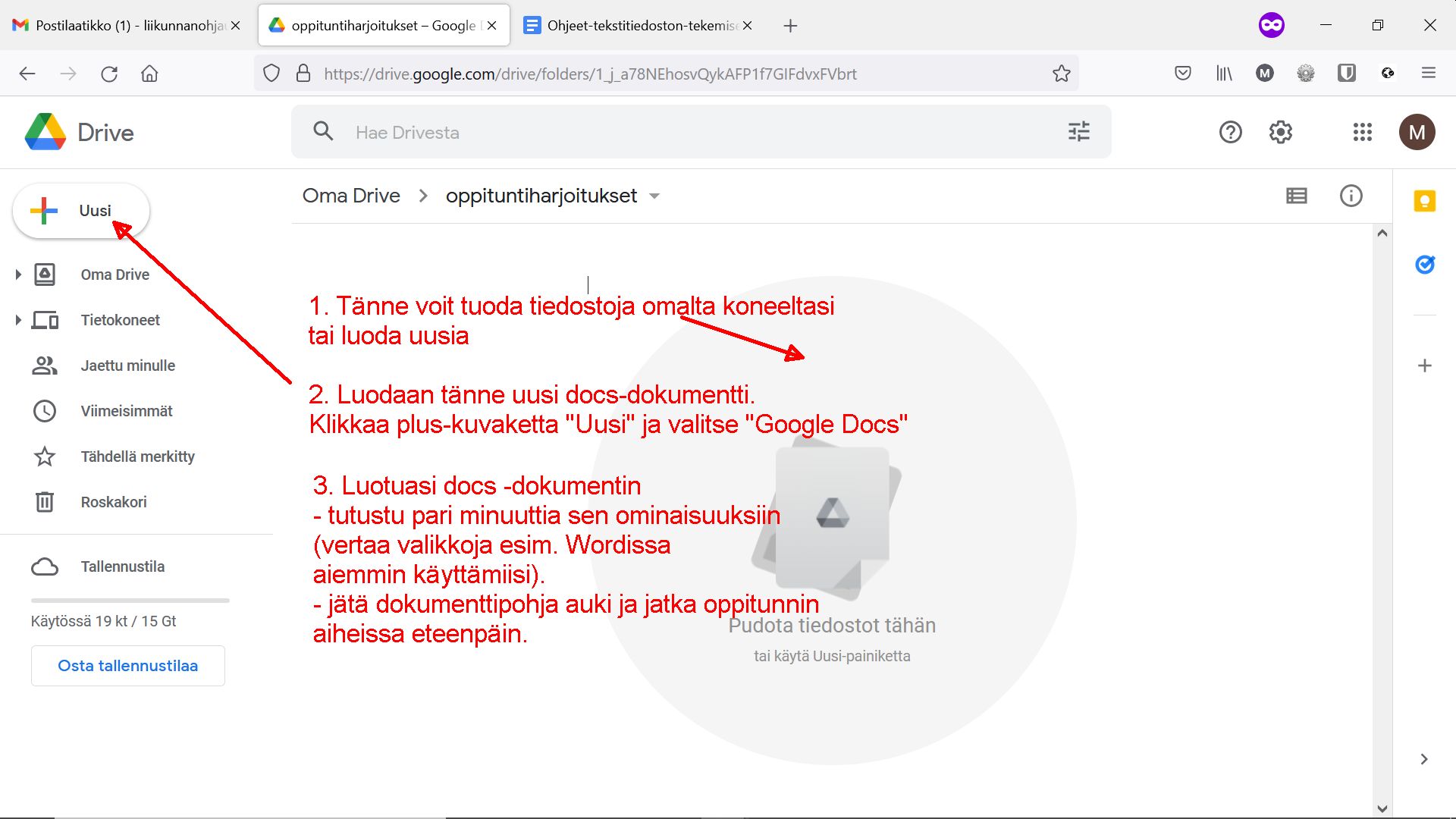Add a side panel add-on
This screenshot has height=819, width=1456.
point(1424,366)
